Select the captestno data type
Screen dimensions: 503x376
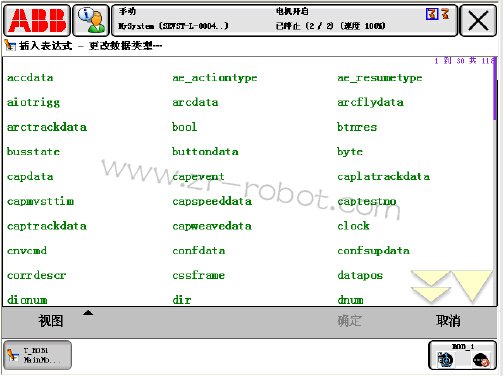pos(367,201)
